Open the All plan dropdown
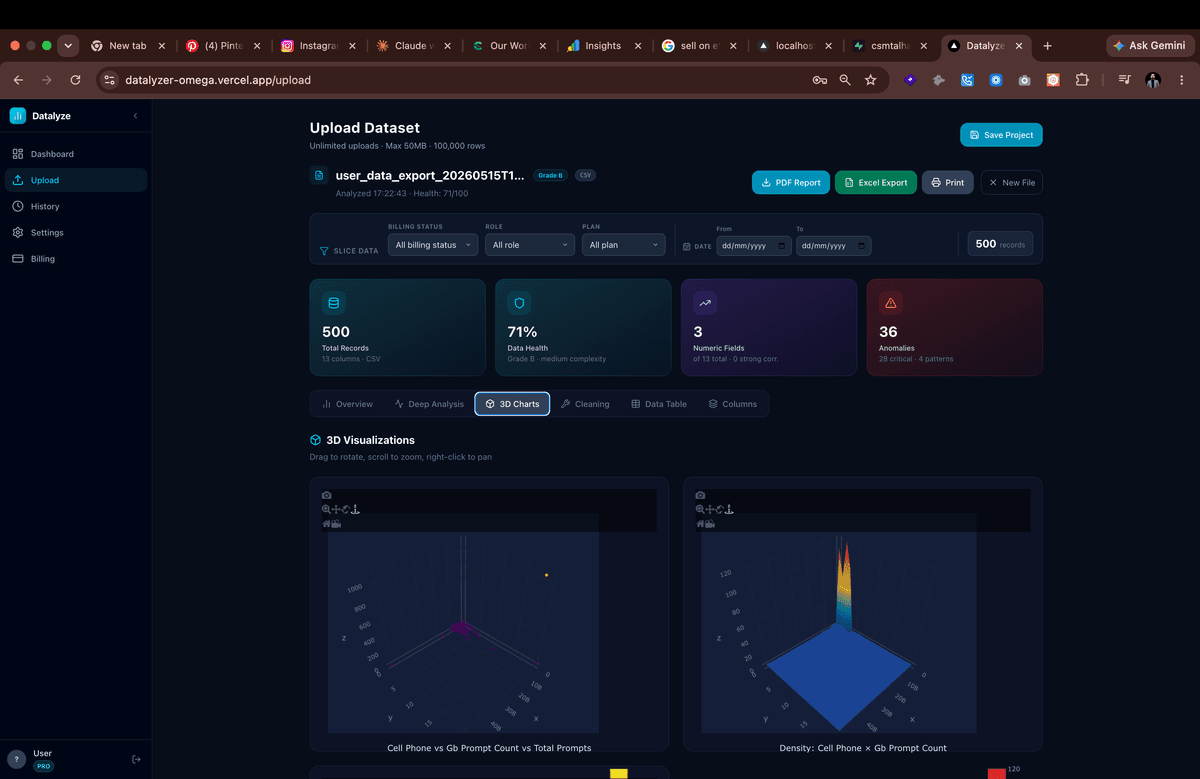 click(x=624, y=245)
